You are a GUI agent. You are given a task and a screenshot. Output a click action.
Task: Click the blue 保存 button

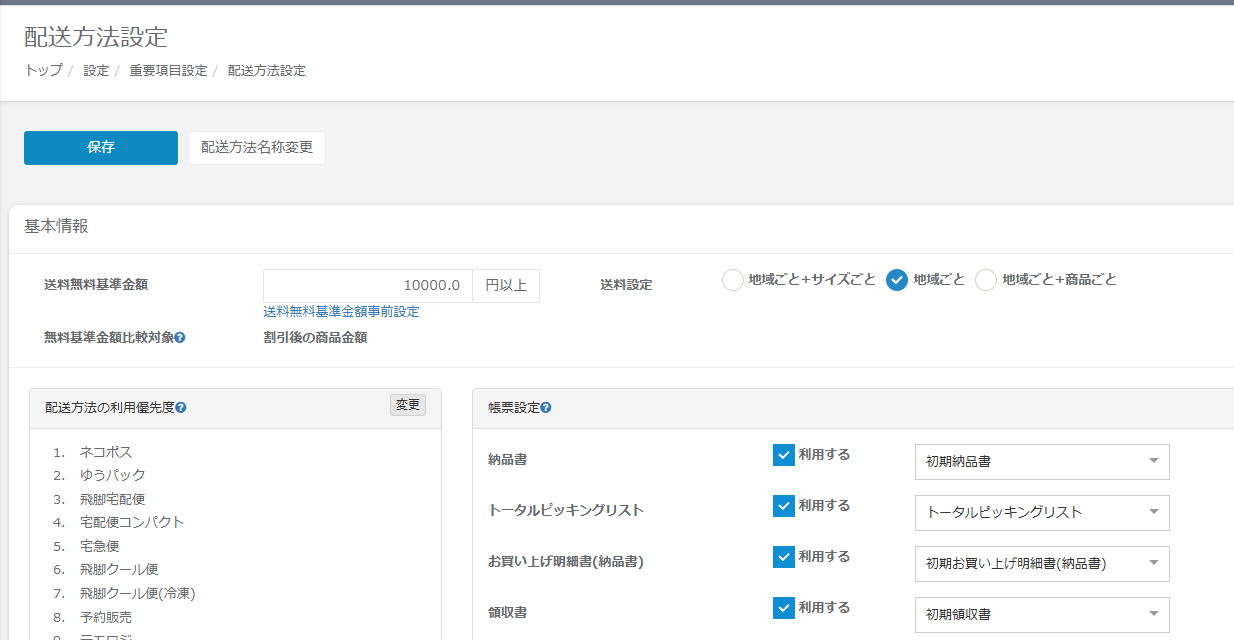(x=101, y=147)
